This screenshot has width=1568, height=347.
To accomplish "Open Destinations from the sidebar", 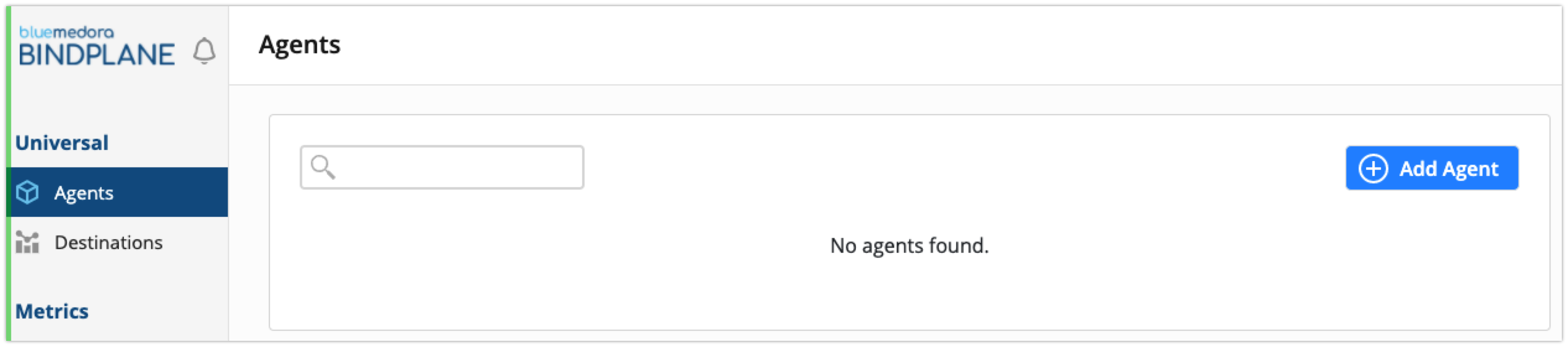I will [108, 242].
